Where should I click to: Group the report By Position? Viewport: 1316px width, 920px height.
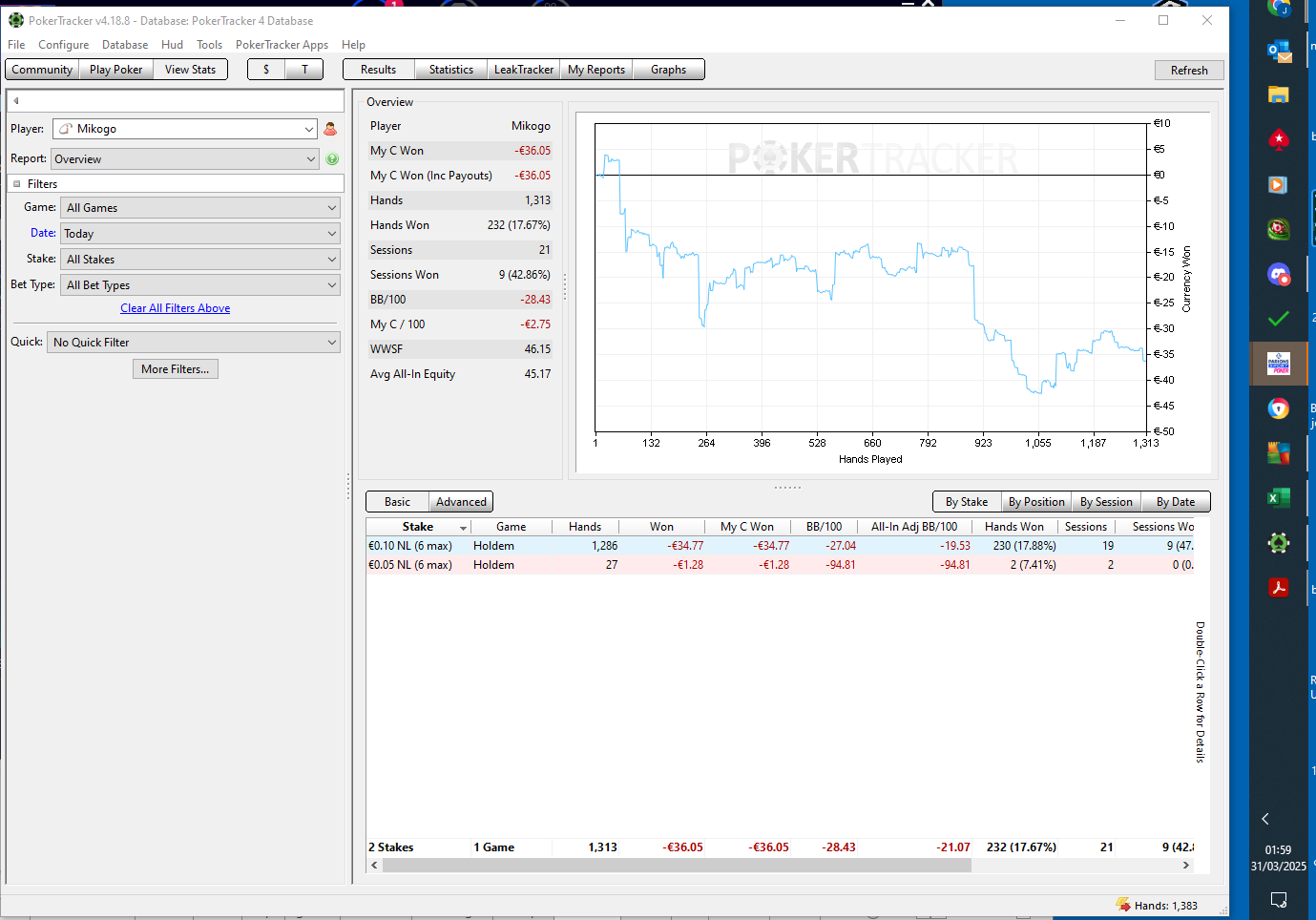(1036, 502)
